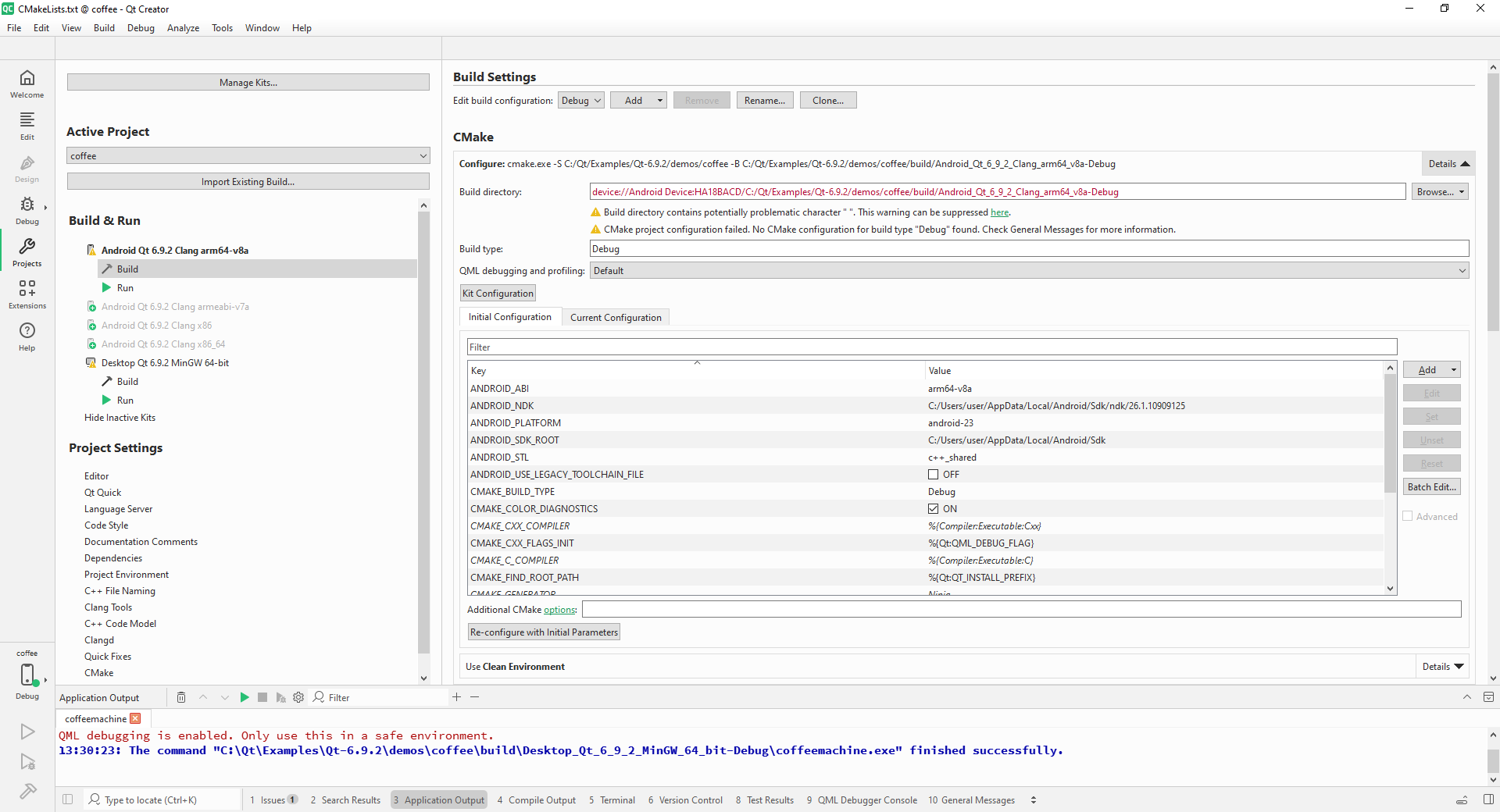Image resolution: width=1500 pixels, height=812 pixels.
Task: Check the ANDROID_USE_LEGACY_TOOLCHAIN_FILE checkbox
Action: click(x=933, y=475)
